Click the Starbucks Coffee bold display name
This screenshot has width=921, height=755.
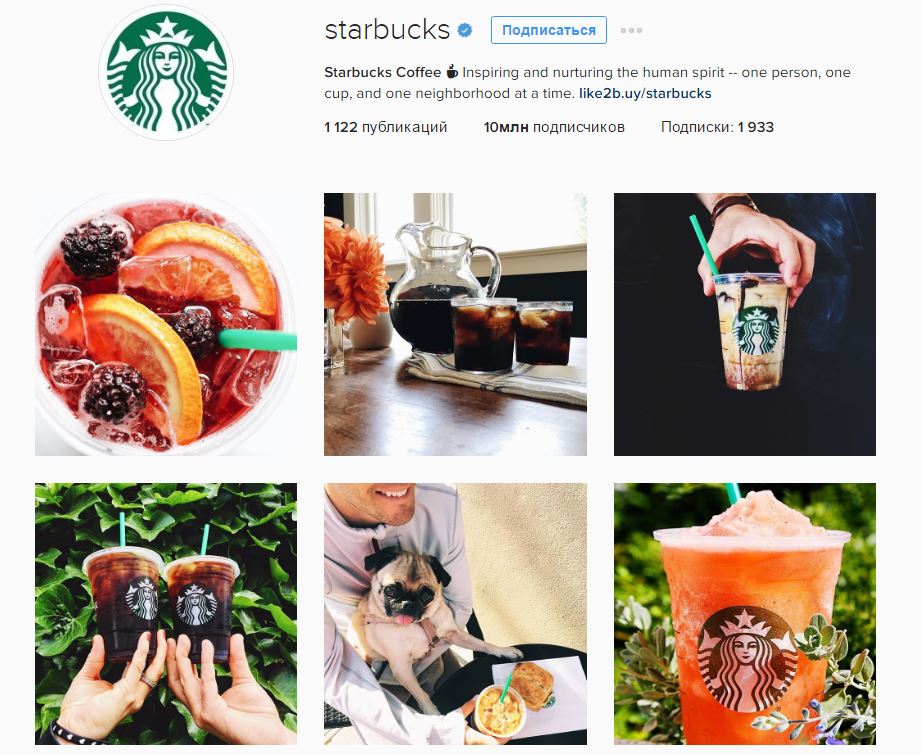click(x=382, y=72)
